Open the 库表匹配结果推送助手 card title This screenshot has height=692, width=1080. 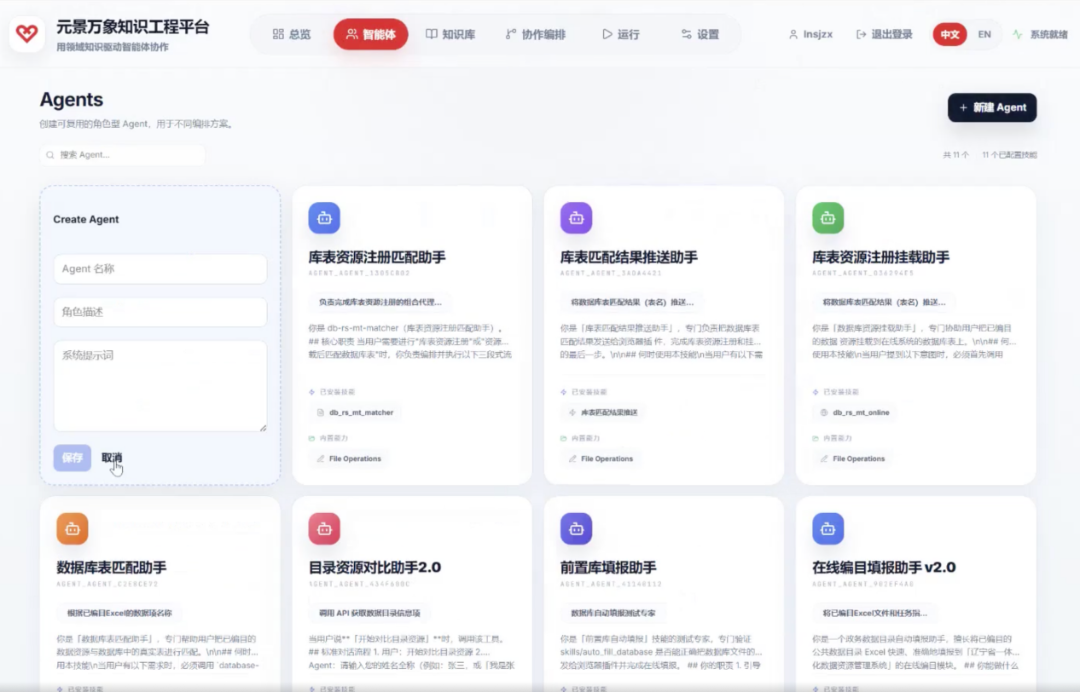coord(629,258)
